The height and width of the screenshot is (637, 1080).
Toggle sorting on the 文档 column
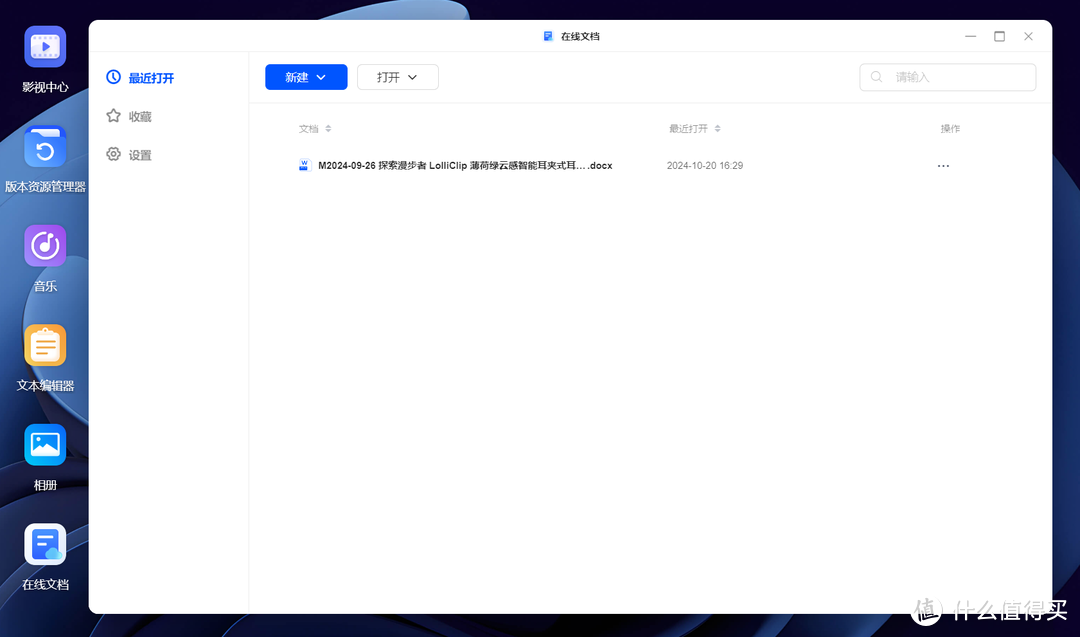(x=315, y=128)
